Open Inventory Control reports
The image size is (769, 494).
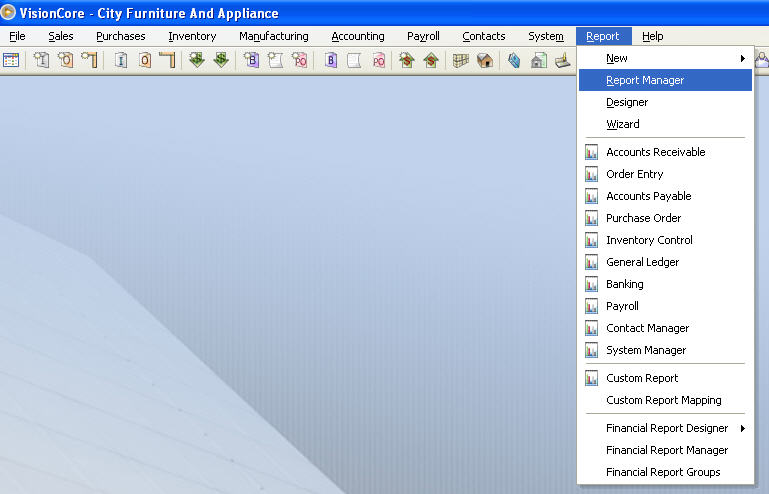coord(665,240)
